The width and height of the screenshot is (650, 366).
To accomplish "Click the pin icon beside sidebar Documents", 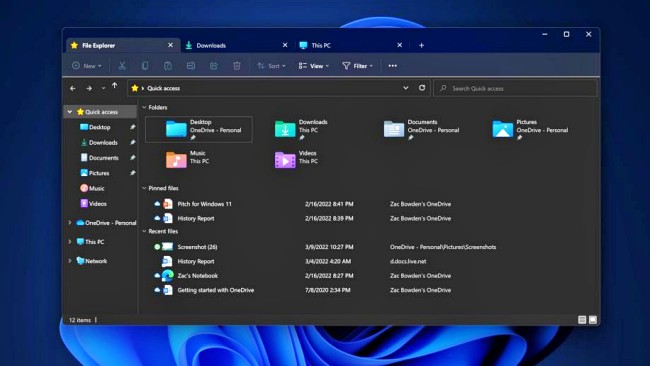I will click(132, 158).
